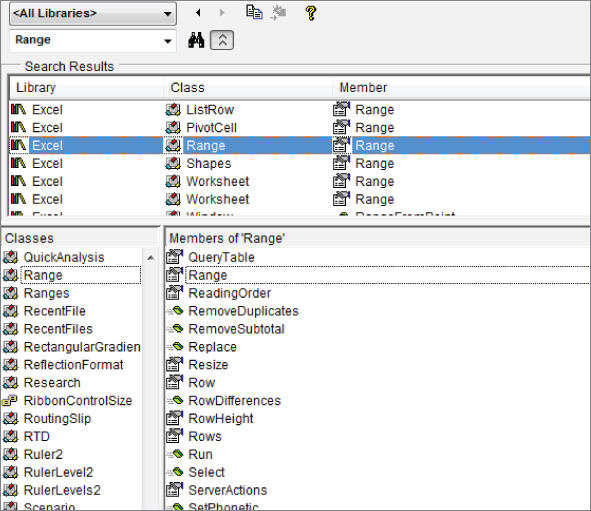Click the yellow Help question mark icon

coord(311,13)
